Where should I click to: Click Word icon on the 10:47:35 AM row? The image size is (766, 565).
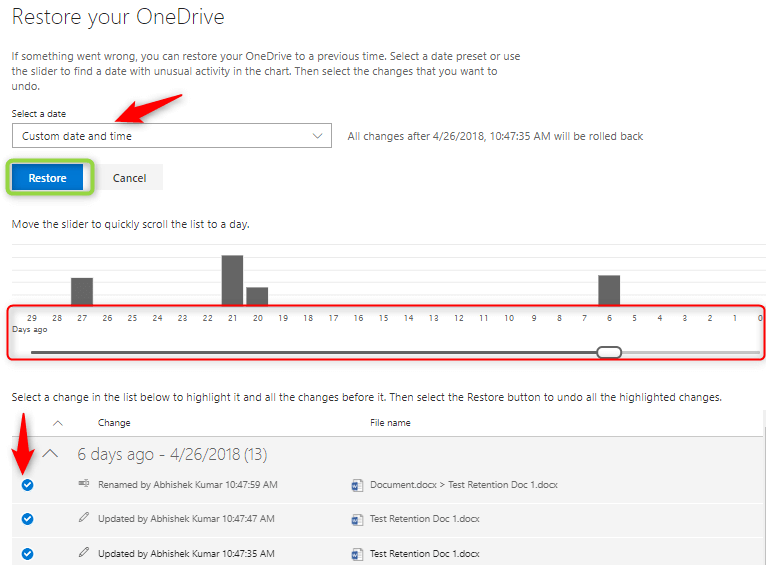pyautogui.click(x=357, y=554)
